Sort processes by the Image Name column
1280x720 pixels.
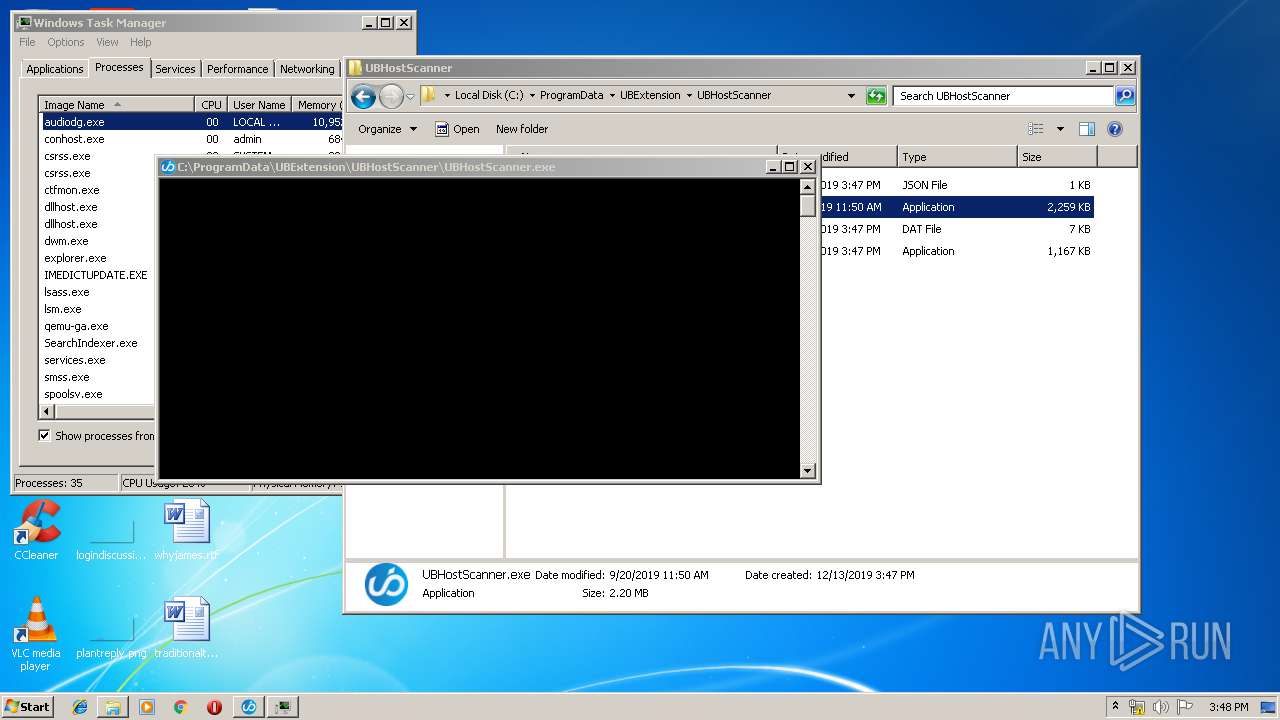(117, 105)
